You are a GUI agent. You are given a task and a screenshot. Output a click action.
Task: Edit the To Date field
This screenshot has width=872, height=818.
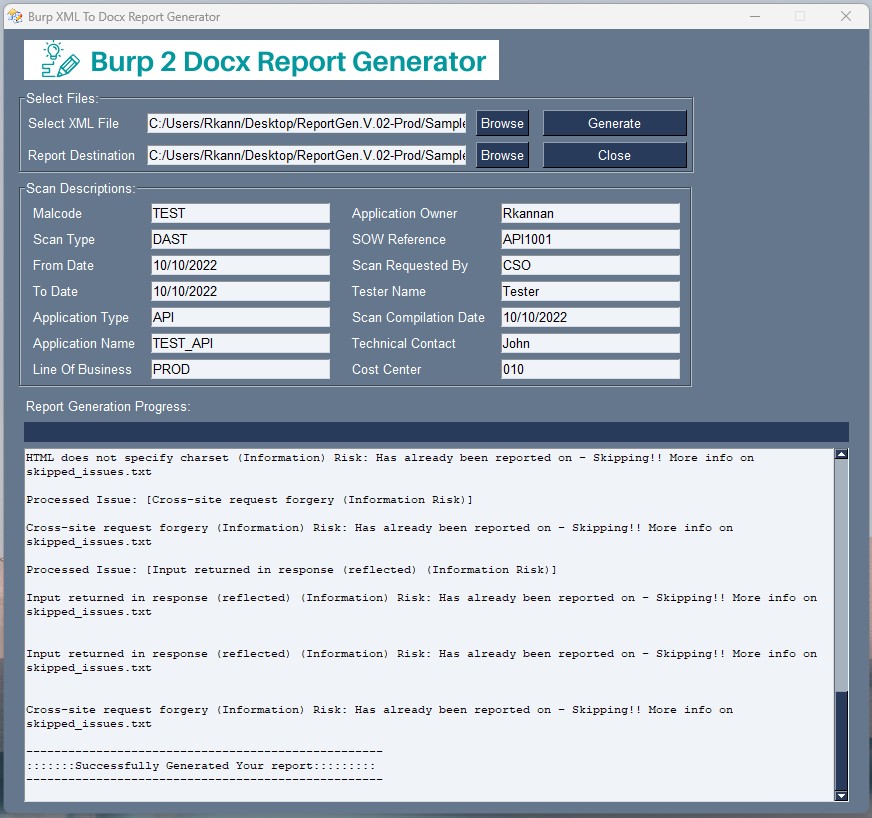[240, 291]
